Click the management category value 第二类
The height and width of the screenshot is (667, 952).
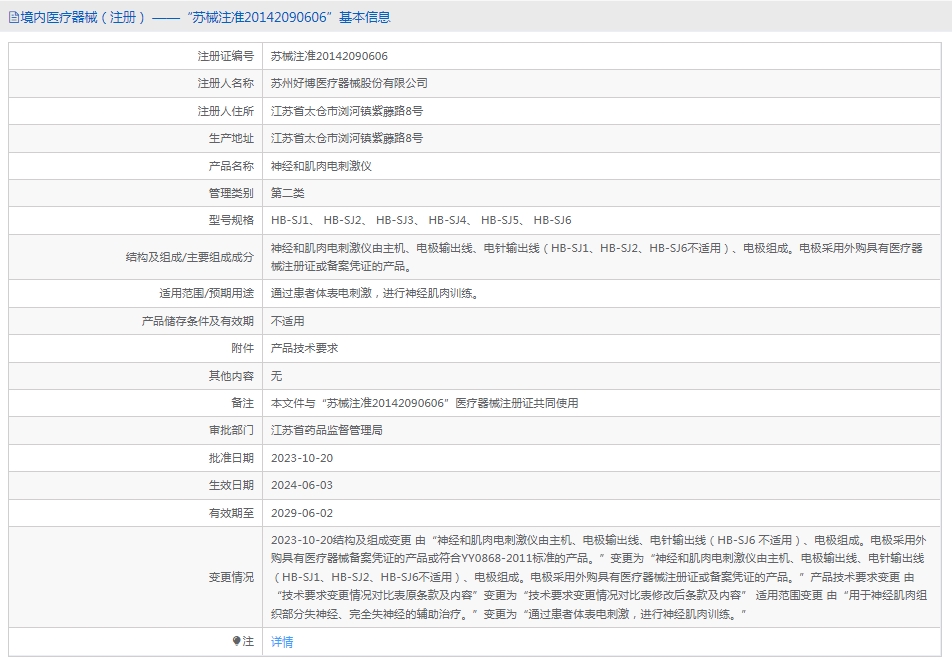pyautogui.click(x=287, y=193)
